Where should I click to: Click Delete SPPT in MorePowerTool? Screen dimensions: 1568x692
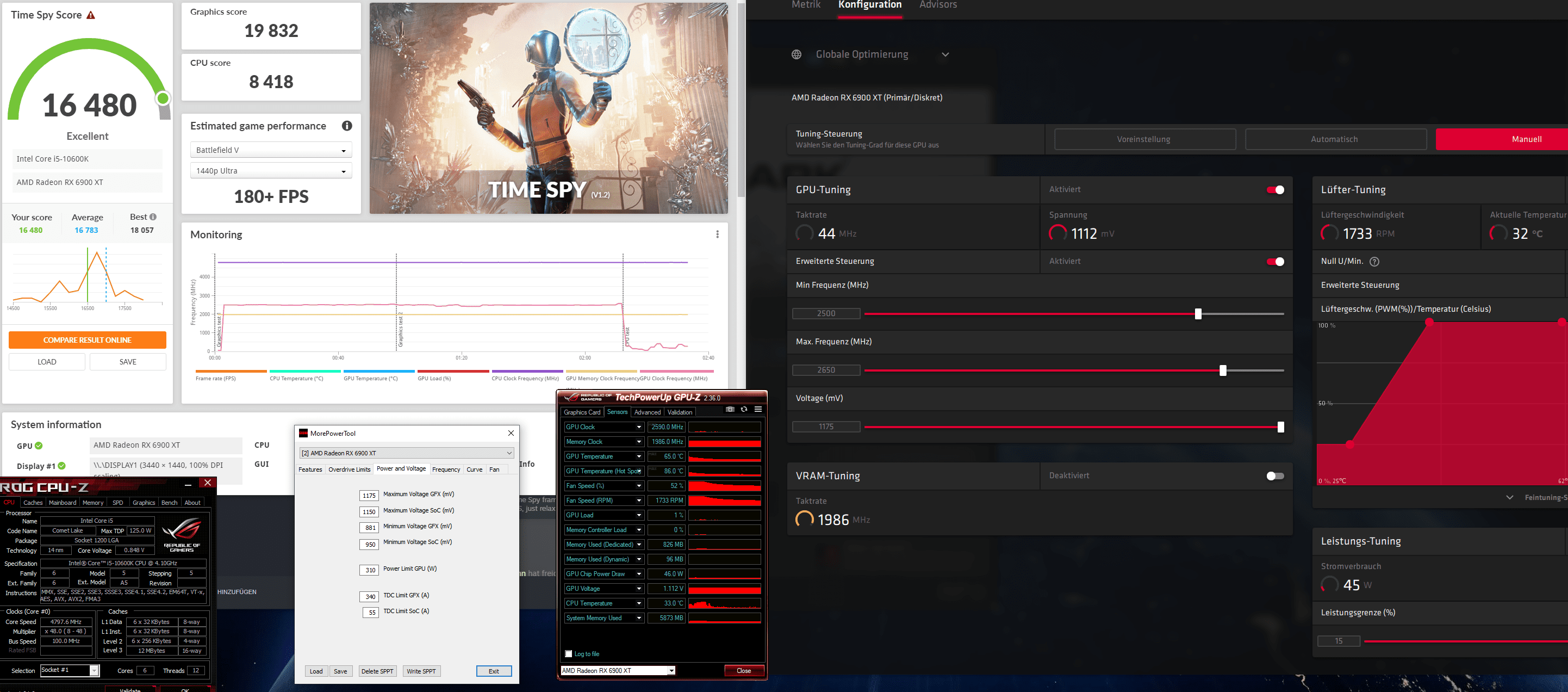(377, 671)
